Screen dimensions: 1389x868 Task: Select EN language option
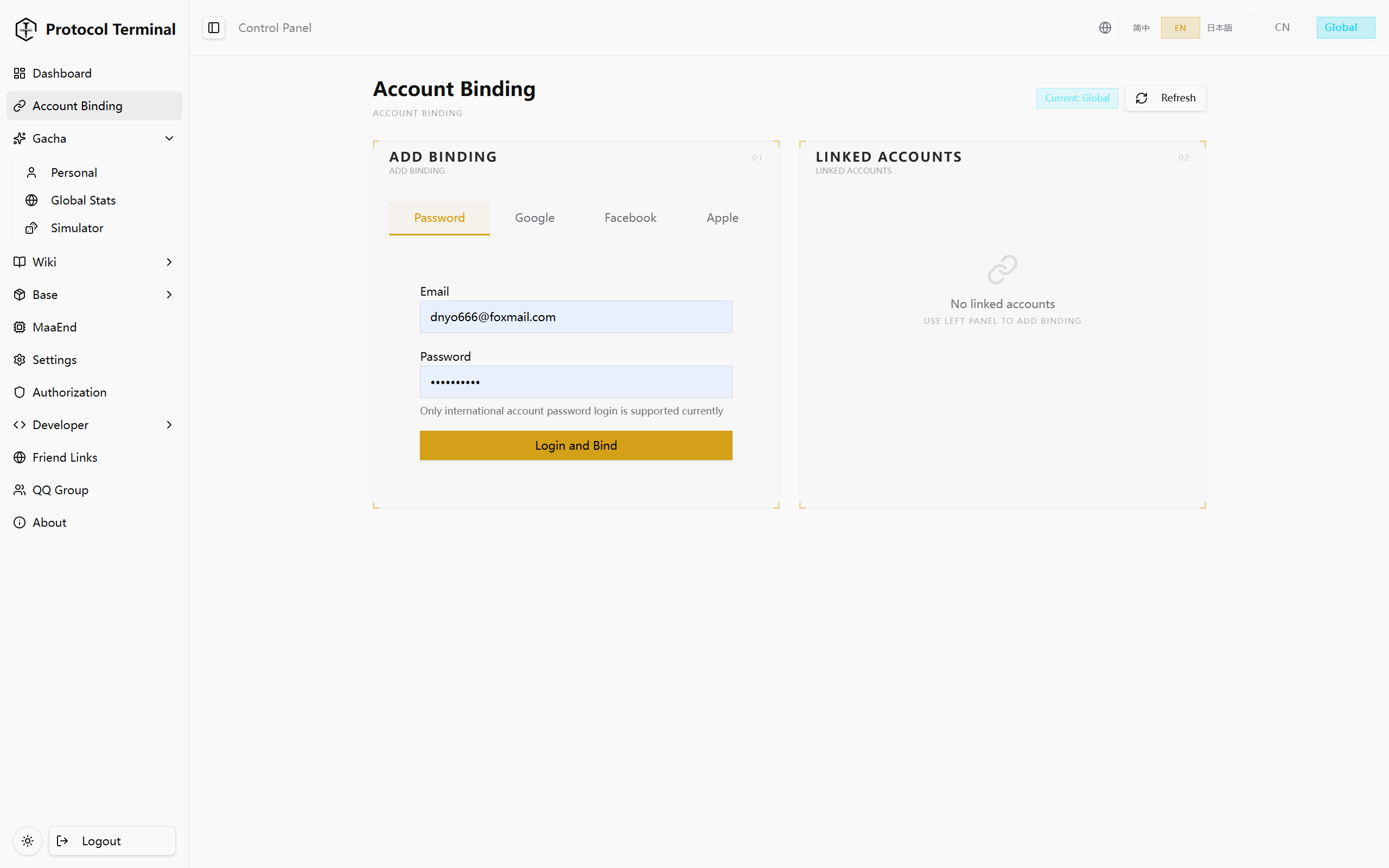(1180, 28)
